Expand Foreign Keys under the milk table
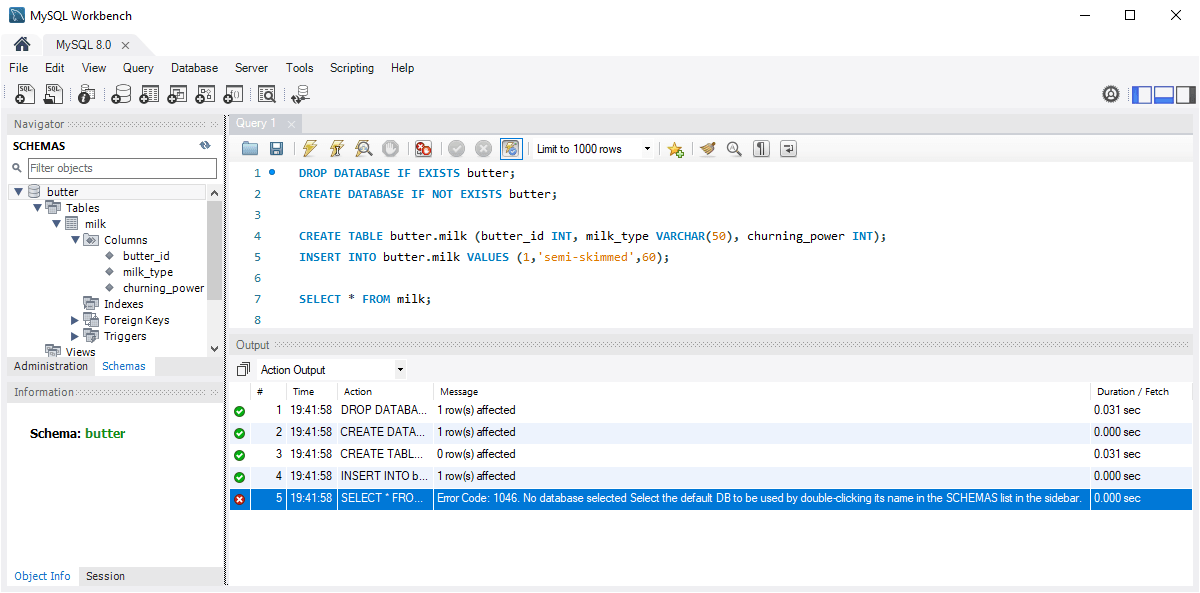Screen dimensions: 1200x593 point(73,319)
